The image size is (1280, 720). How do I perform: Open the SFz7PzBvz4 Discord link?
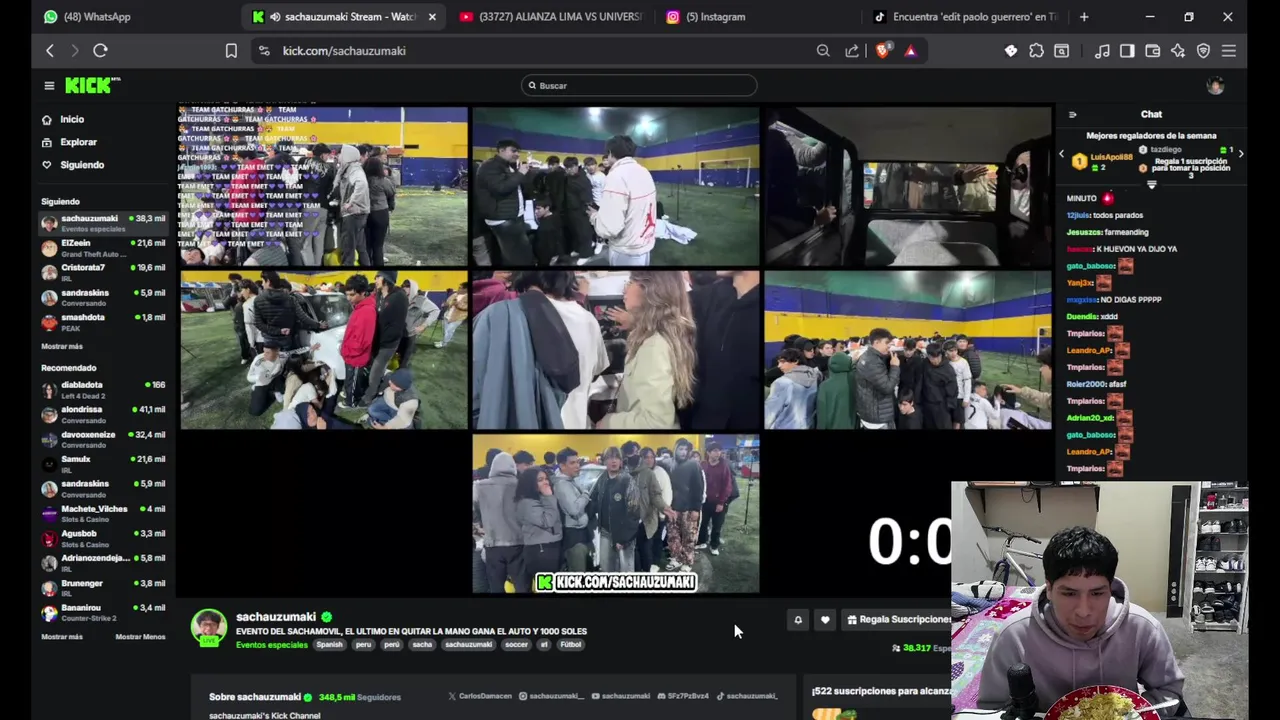tap(684, 696)
